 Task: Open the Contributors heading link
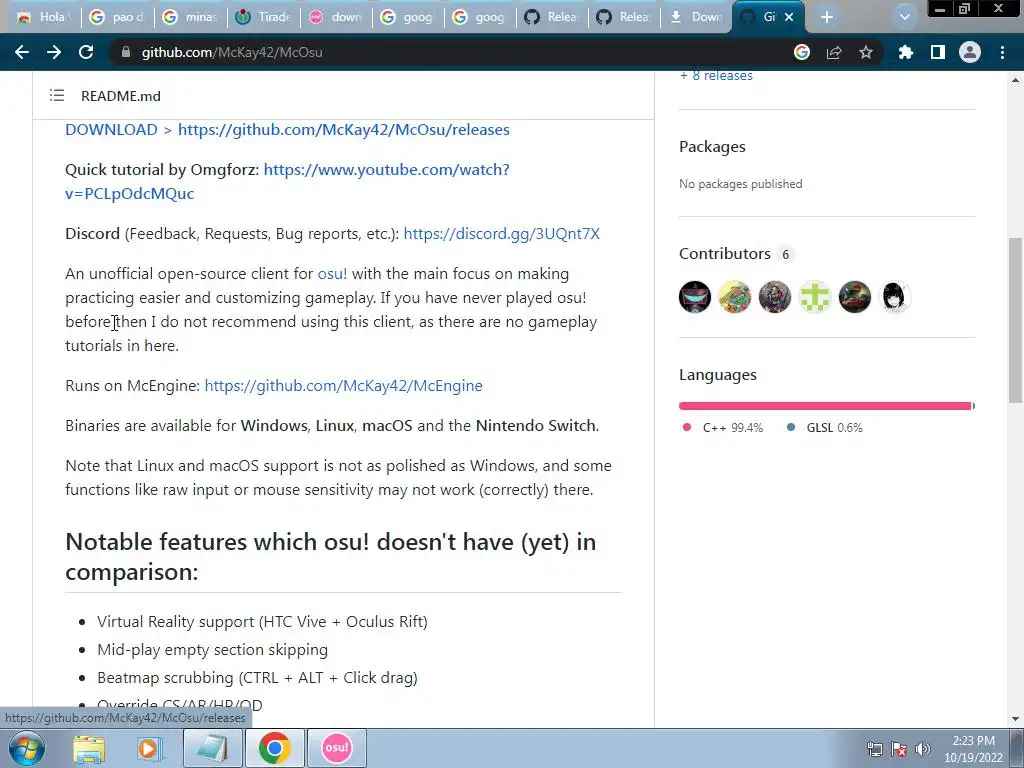pyautogui.click(x=725, y=253)
